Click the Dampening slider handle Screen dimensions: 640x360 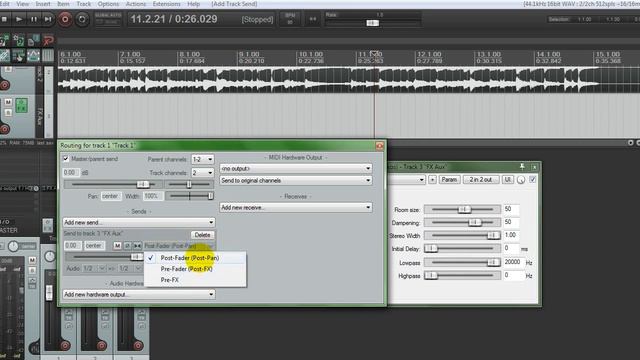pos(475,222)
